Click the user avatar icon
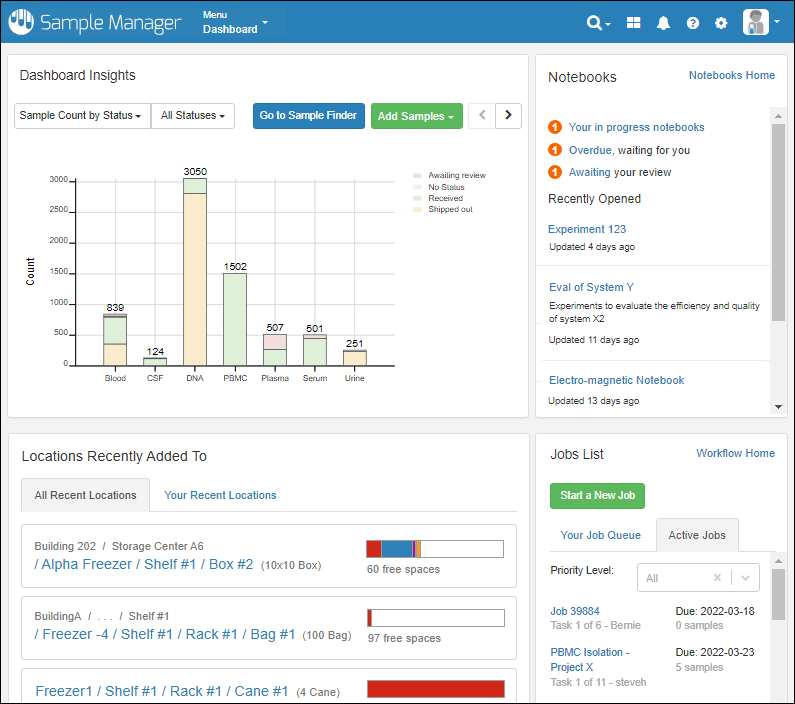The width and height of the screenshot is (795, 704). [x=756, y=22]
